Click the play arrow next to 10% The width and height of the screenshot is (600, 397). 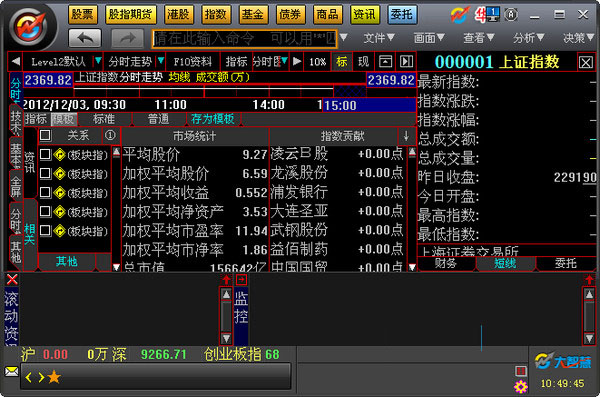(297, 61)
